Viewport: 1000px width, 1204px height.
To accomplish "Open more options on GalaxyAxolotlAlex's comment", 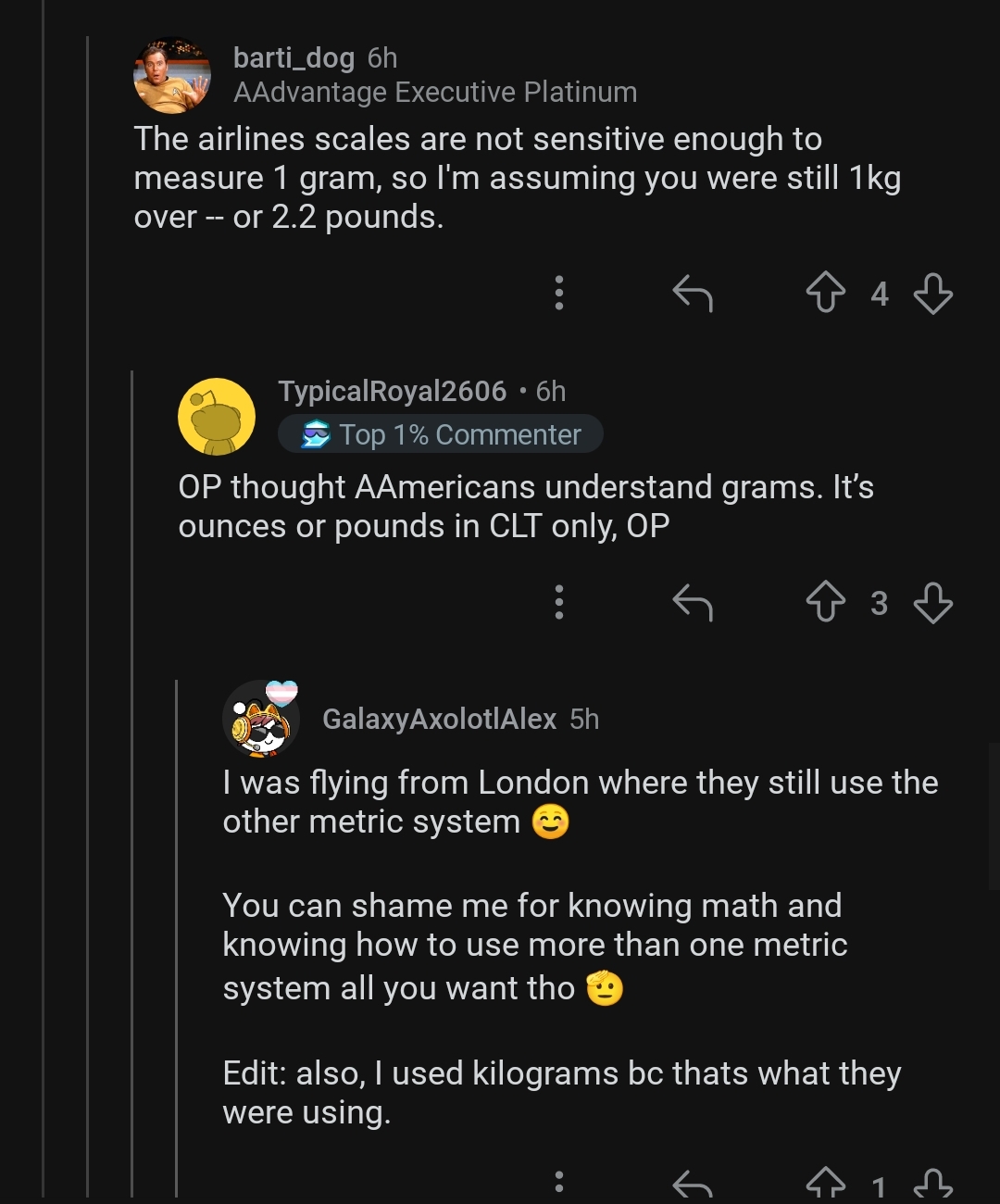I will click(x=558, y=1183).
